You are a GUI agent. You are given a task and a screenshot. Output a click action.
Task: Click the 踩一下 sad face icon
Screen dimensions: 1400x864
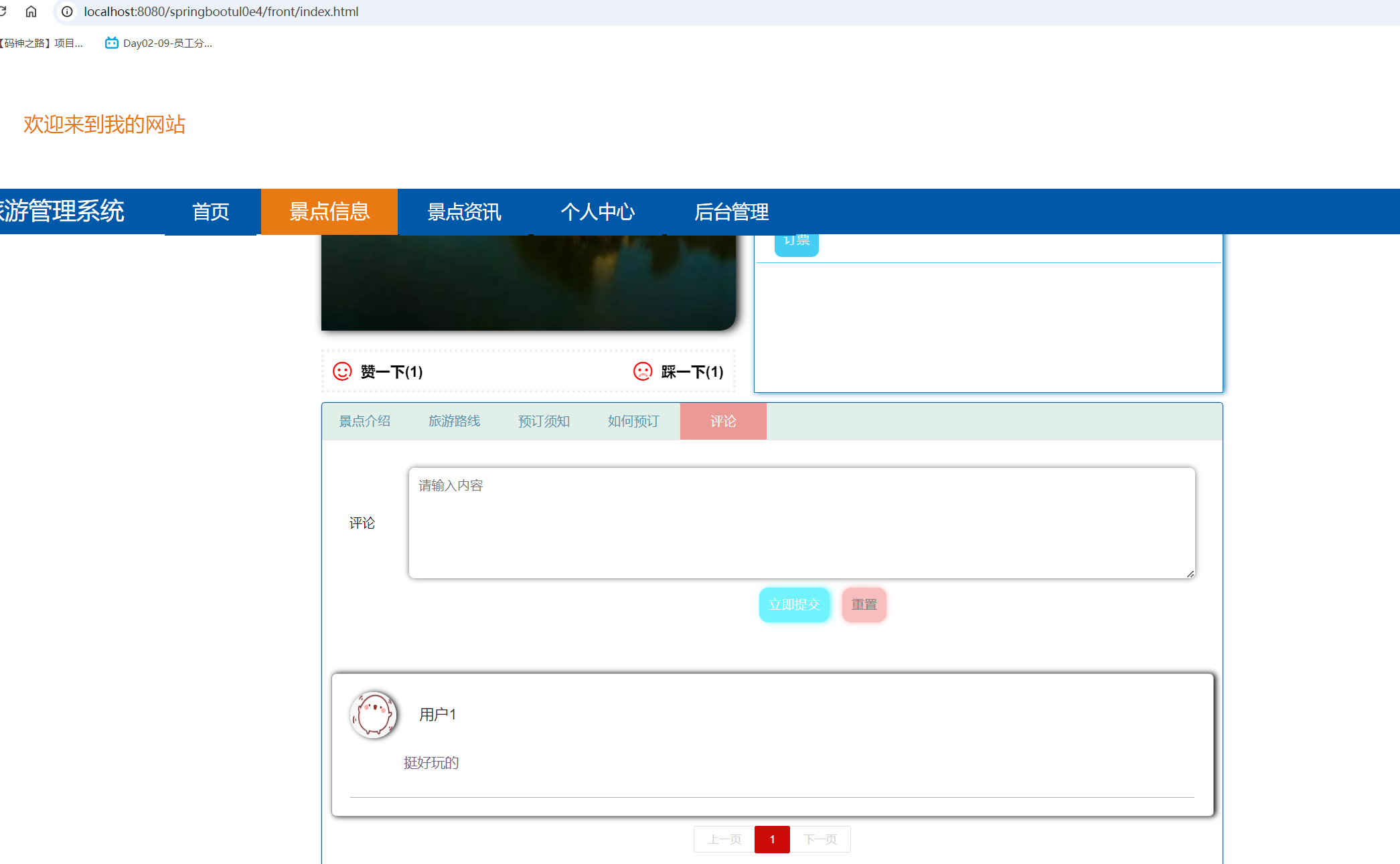(x=643, y=371)
